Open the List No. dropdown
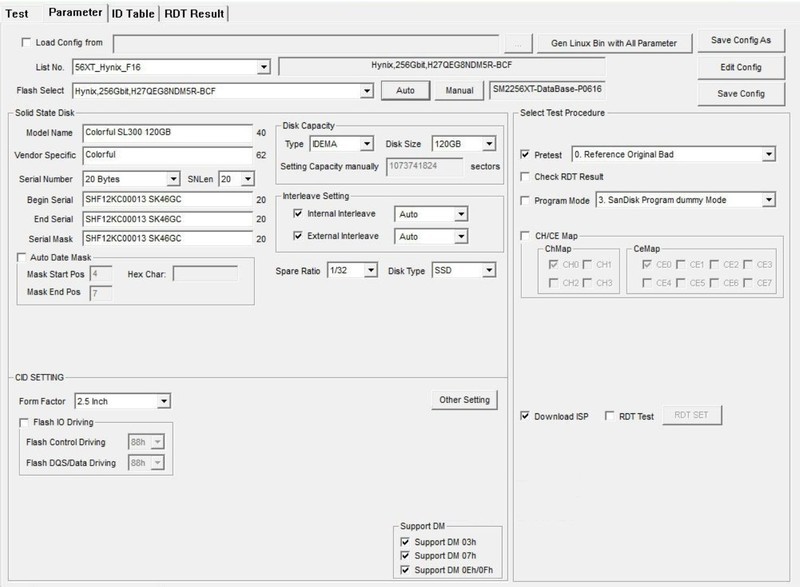 coord(264,68)
